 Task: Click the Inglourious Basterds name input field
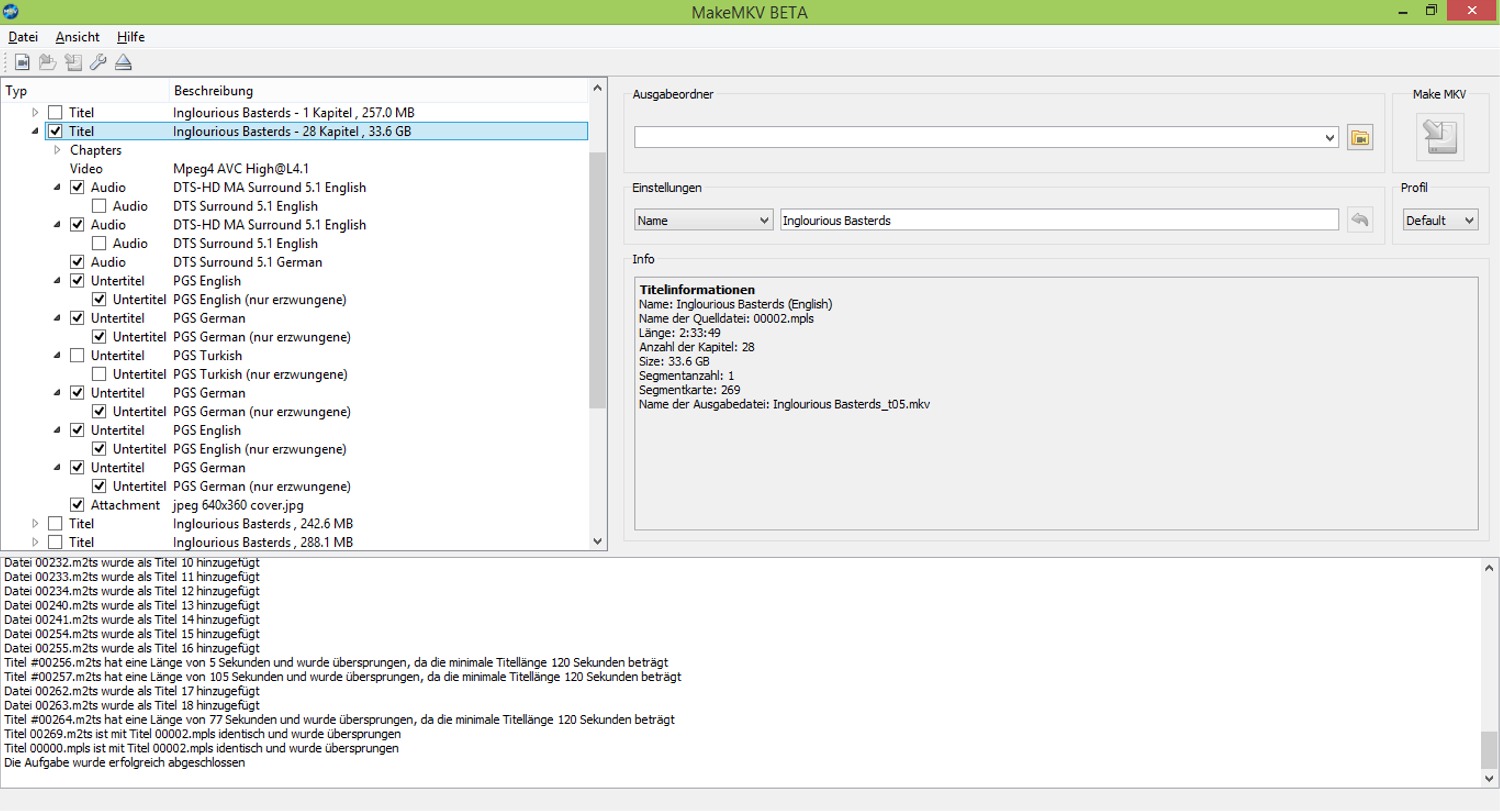(x=1060, y=220)
